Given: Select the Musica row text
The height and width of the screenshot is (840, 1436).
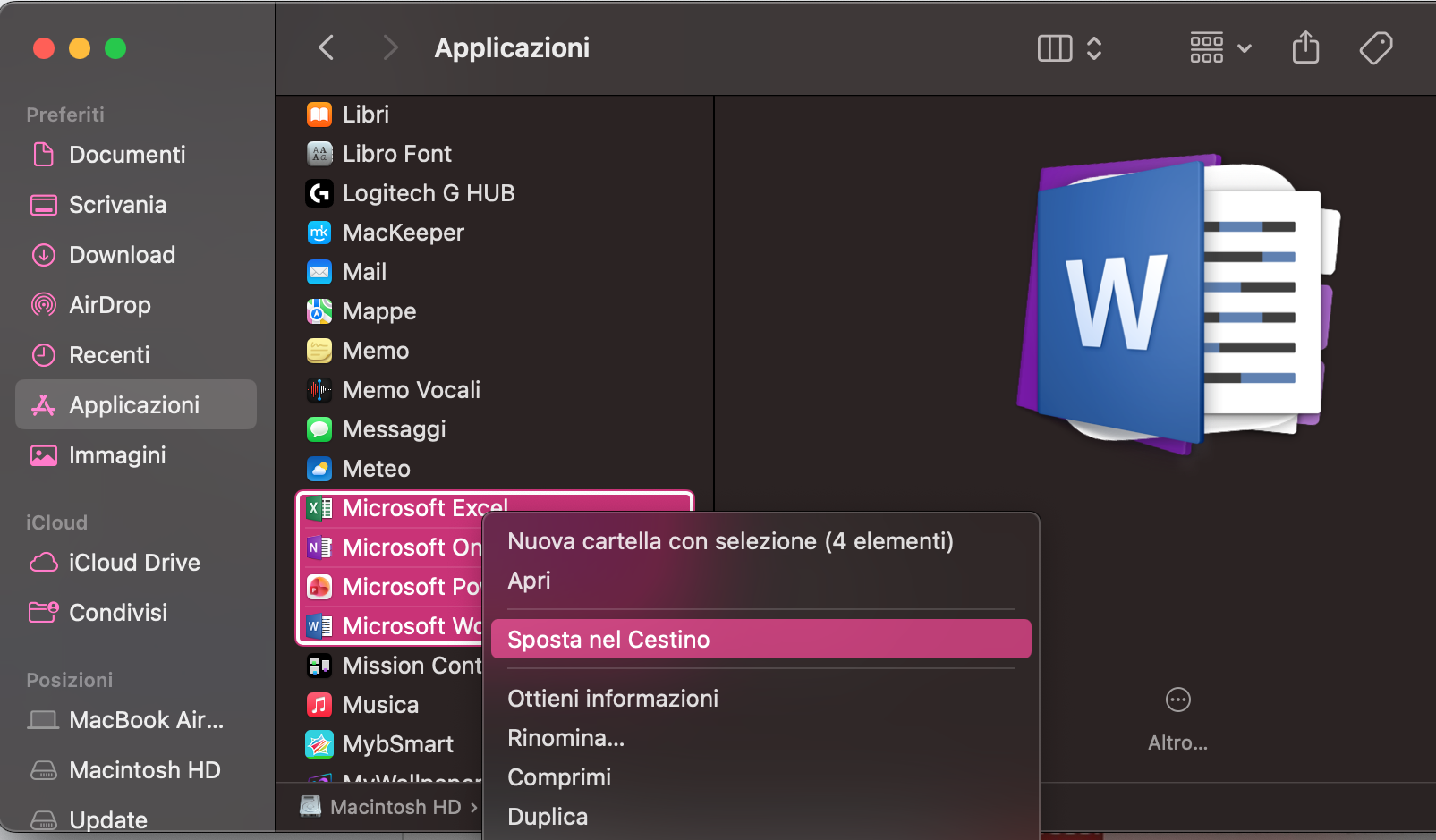Looking at the screenshot, I should tap(381, 705).
